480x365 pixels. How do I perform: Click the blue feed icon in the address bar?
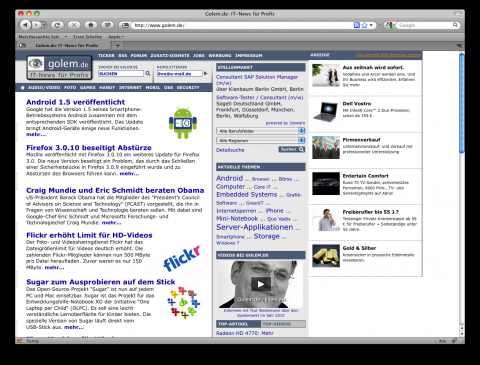pos(357,25)
